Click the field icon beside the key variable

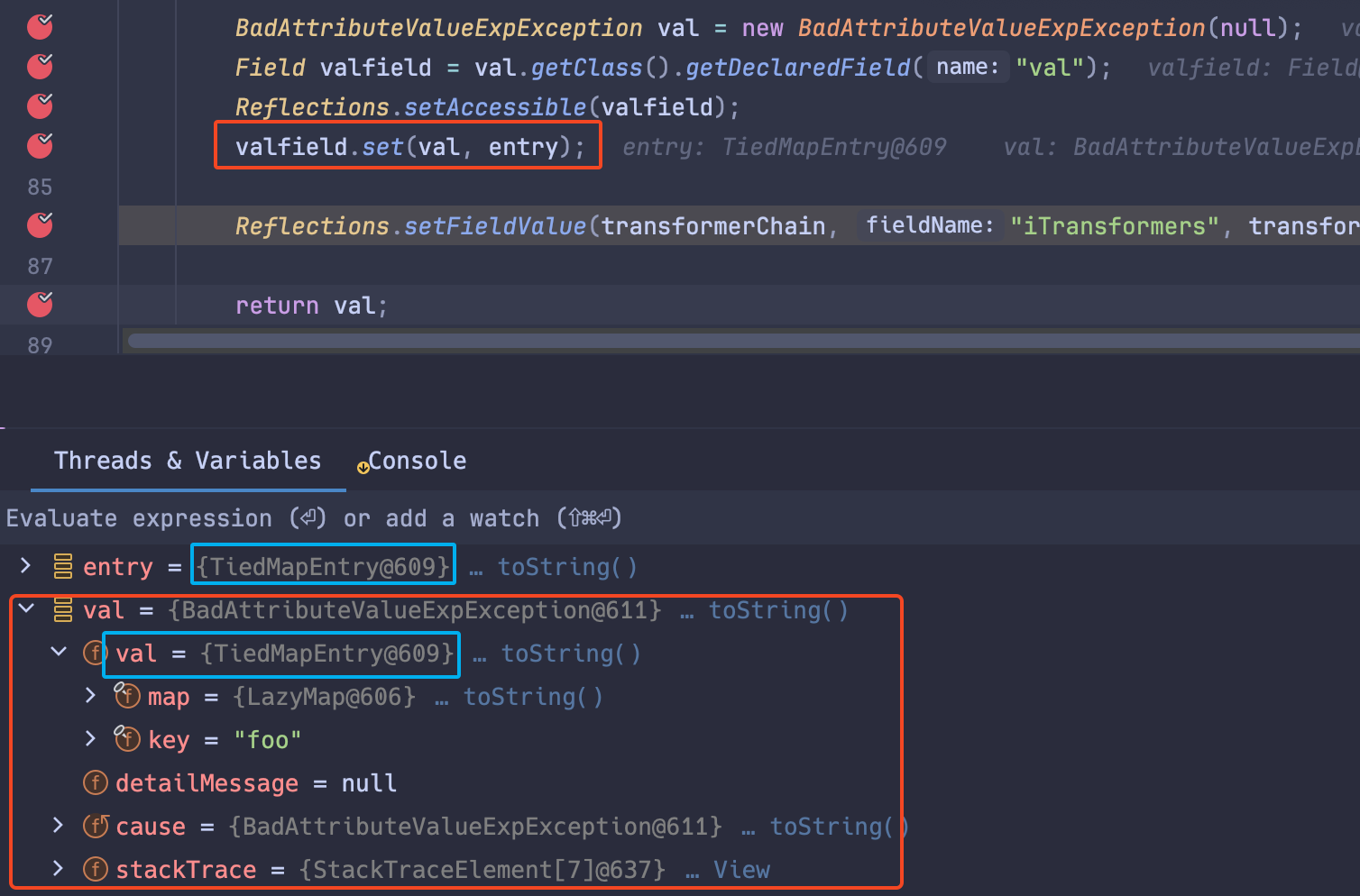click(x=127, y=739)
